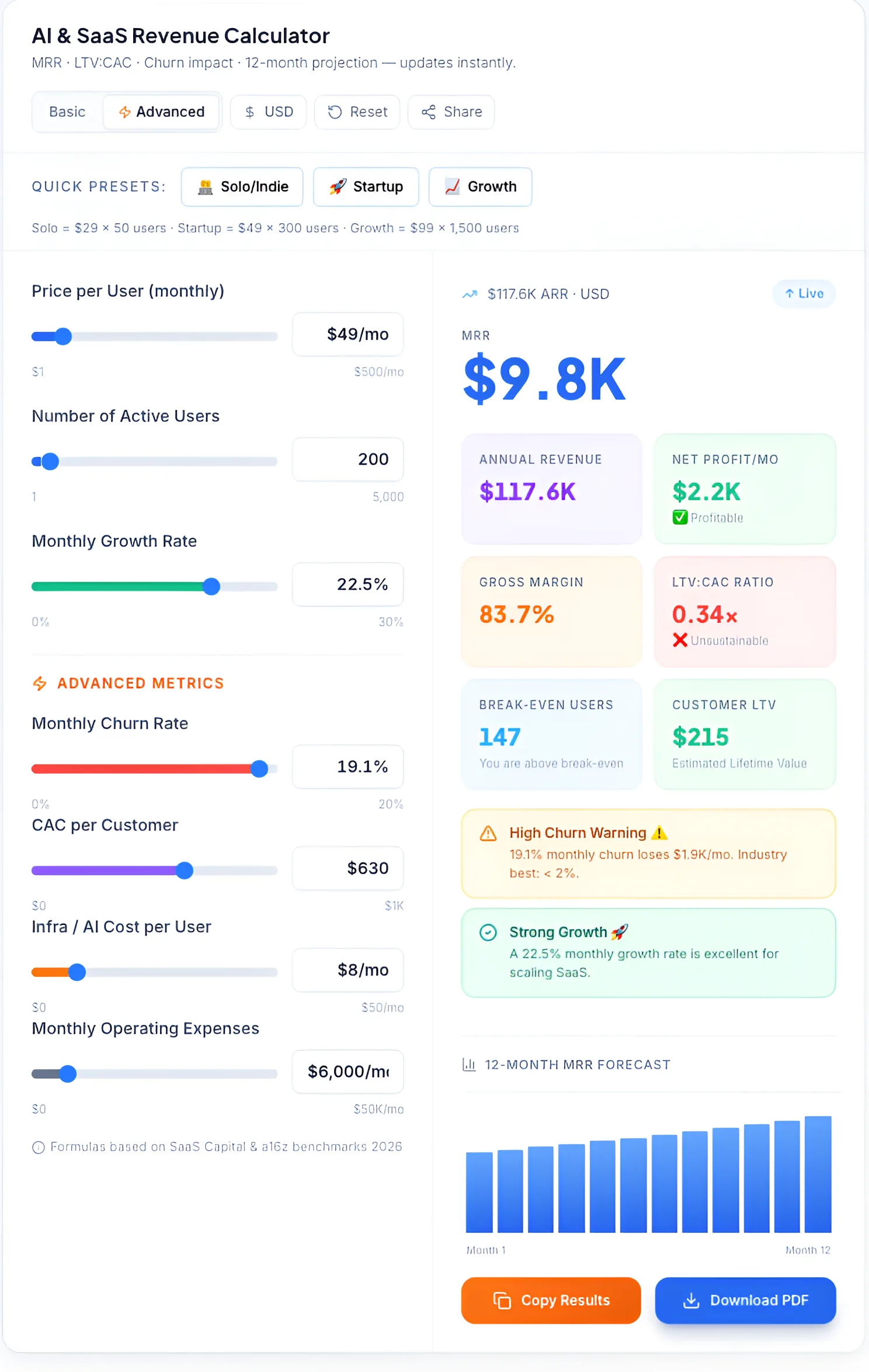Click the trending arrow icon beside ARR

click(x=470, y=294)
